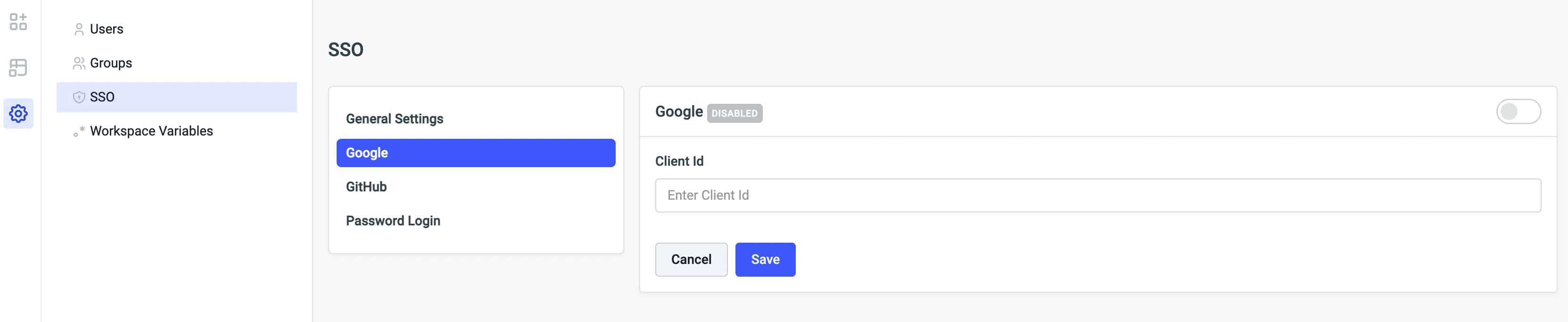
Task: Click the Google title in the settings panel header
Action: point(679,111)
